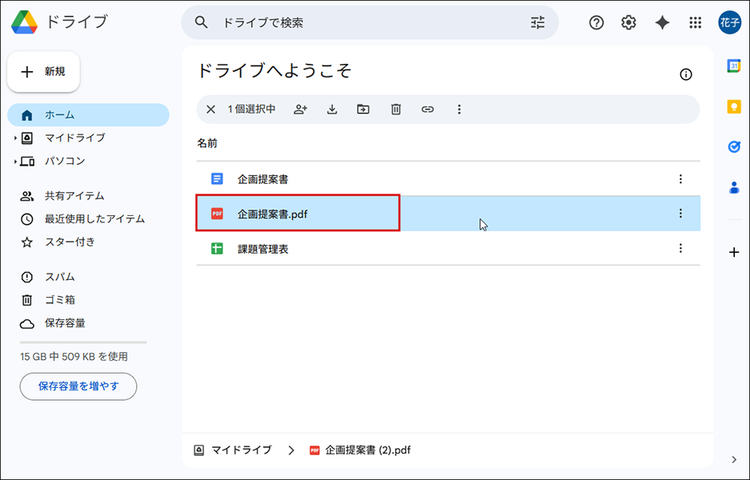Click the 保存容量を増やす button
The height and width of the screenshot is (480, 750).
[x=78, y=386]
